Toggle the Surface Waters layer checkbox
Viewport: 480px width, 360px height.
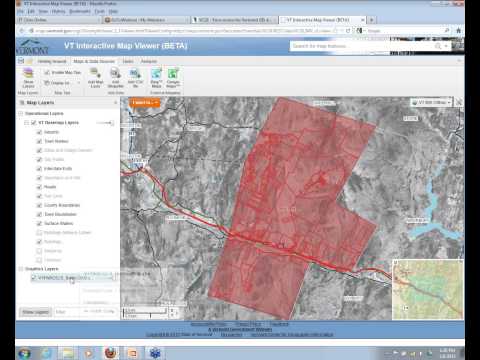coord(39,223)
